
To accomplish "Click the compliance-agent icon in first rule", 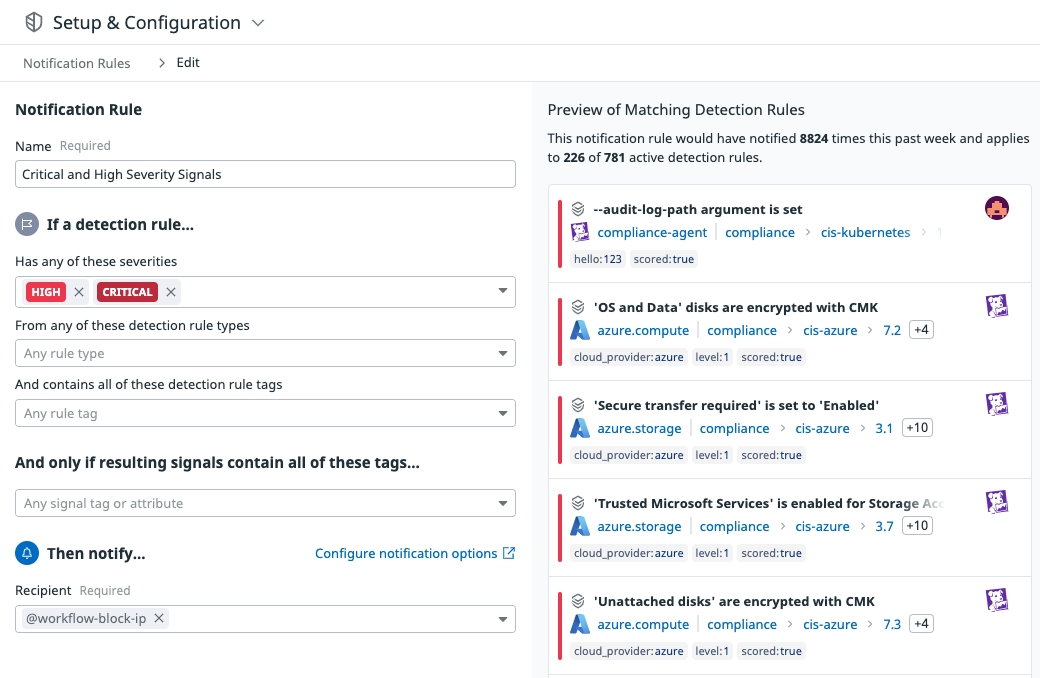I will [x=580, y=232].
